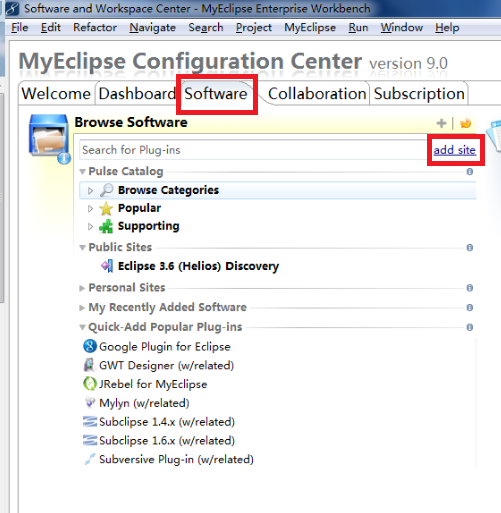Collapse the Public Sites section
The height and width of the screenshot is (513, 501).
click(x=82, y=248)
